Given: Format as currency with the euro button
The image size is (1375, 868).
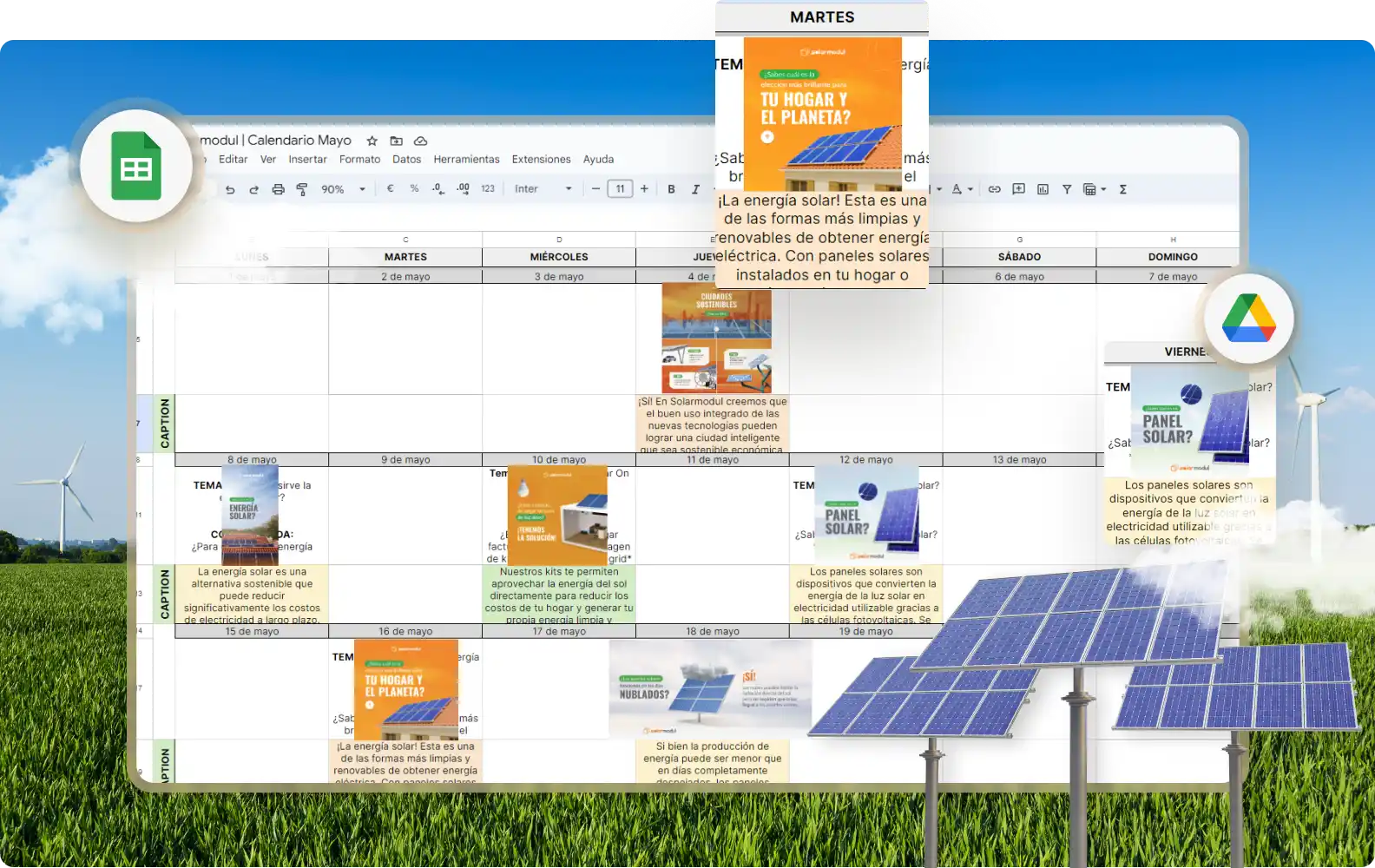Looking at the screenshot, I should (x=390, y=189).
